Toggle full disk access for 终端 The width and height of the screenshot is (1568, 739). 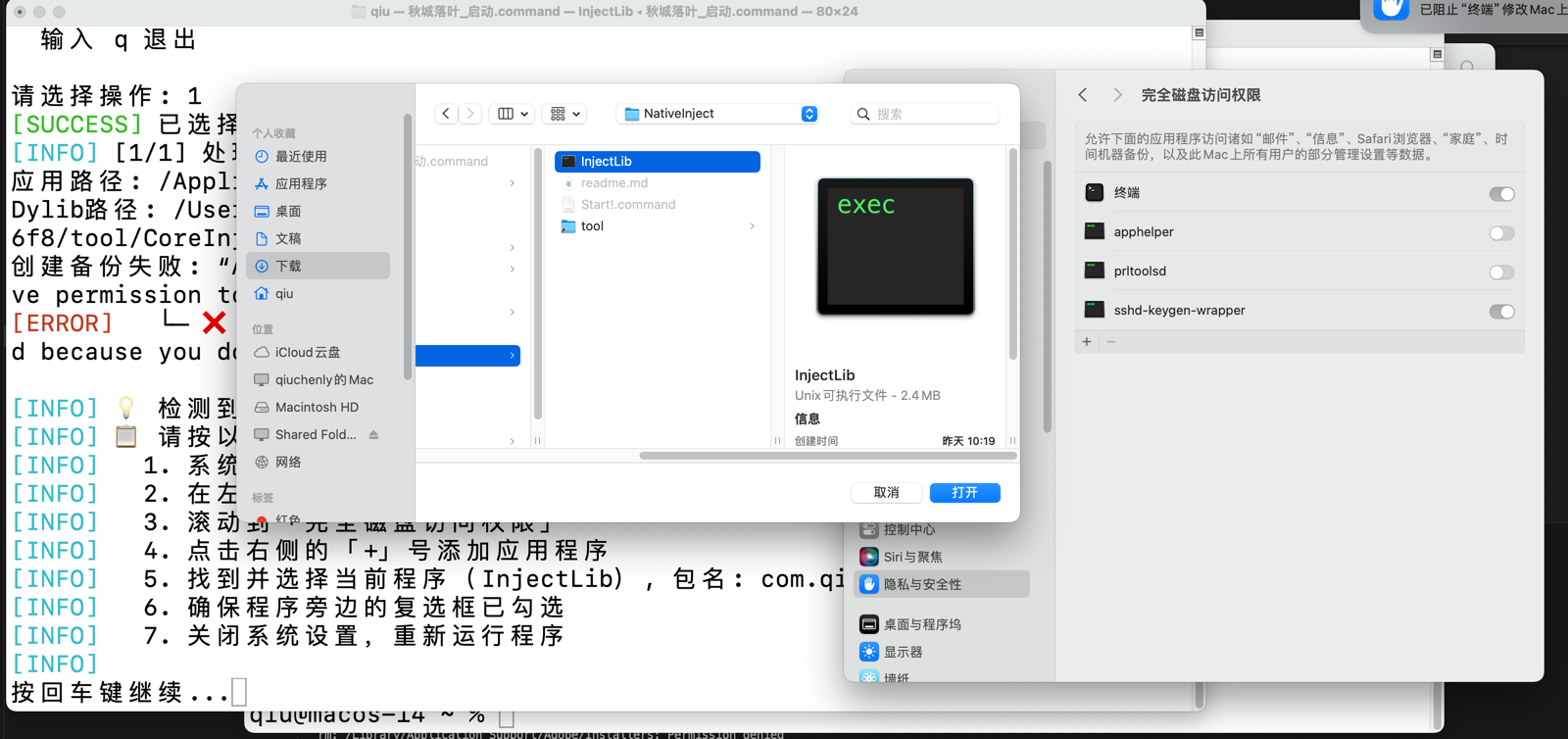click(1500, 194)
